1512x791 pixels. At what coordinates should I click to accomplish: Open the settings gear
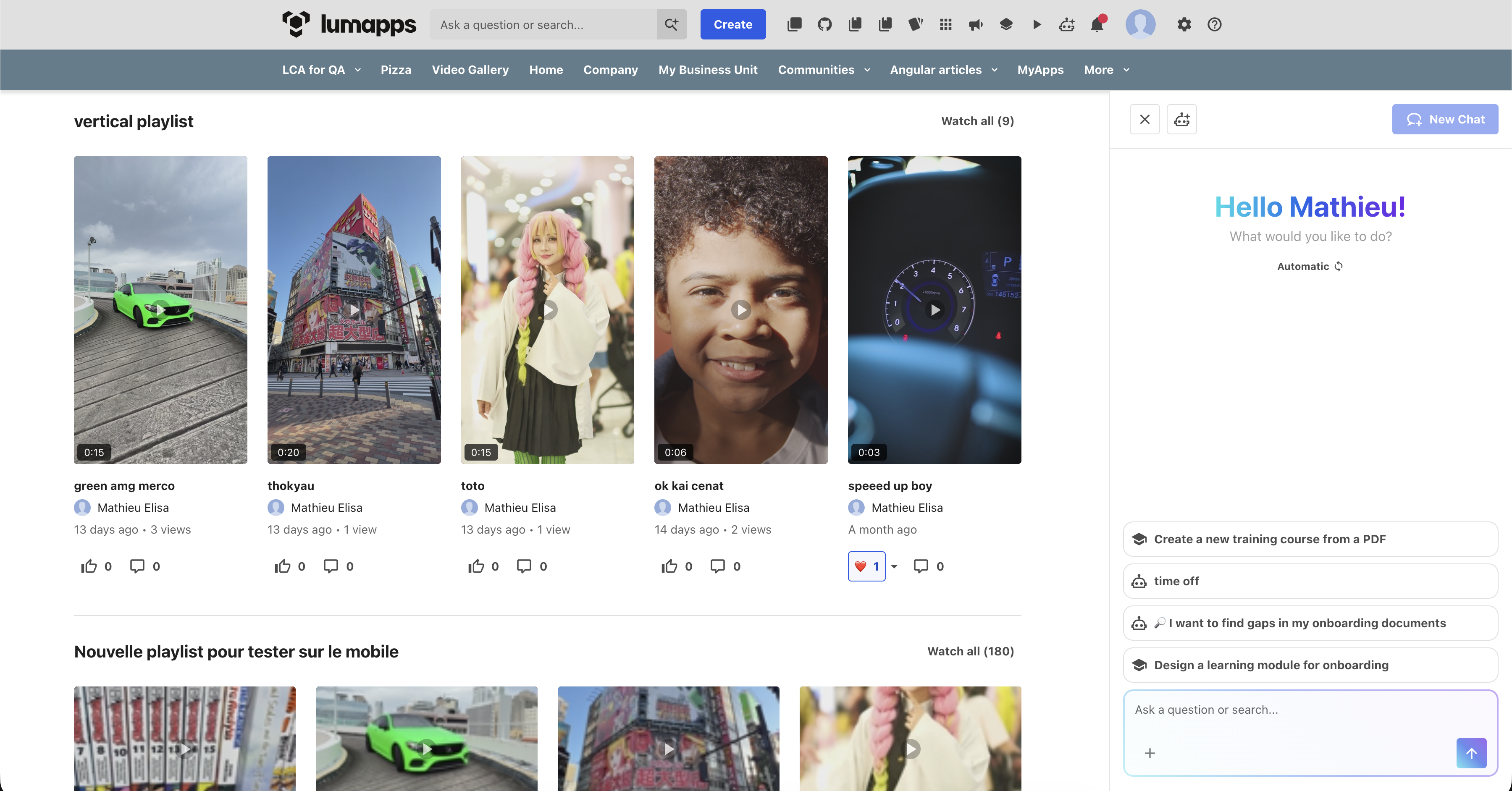(x=1184, y=25)
